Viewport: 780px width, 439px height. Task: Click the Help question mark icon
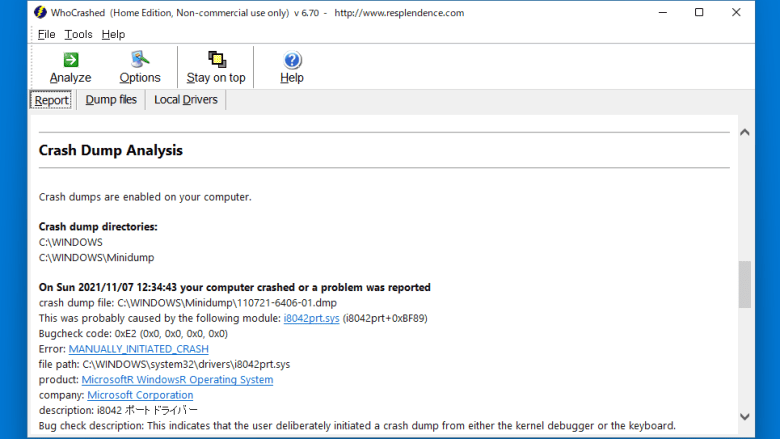(x=292, y=60)
